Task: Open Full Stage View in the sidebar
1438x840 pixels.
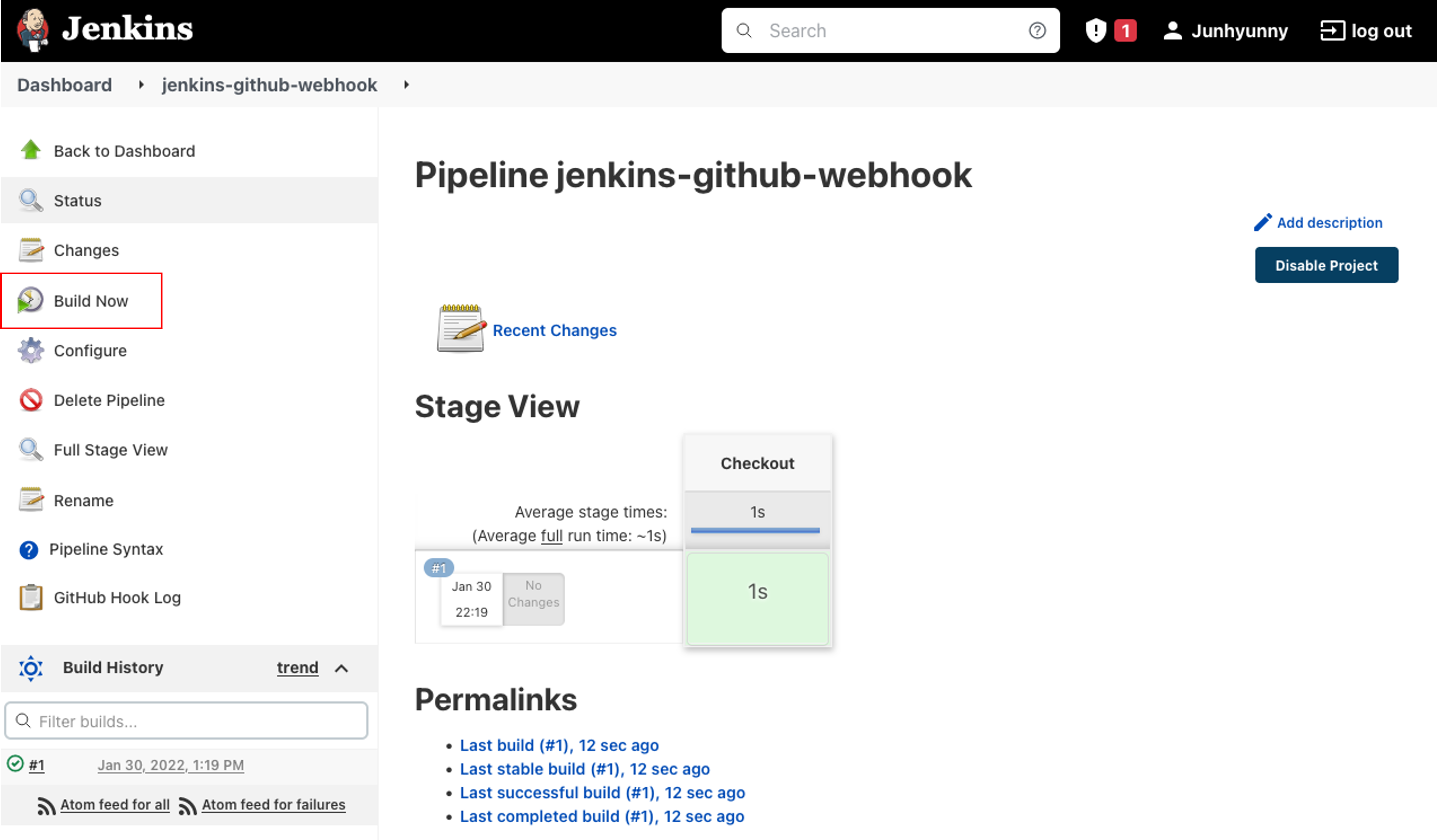Action: 111,450
